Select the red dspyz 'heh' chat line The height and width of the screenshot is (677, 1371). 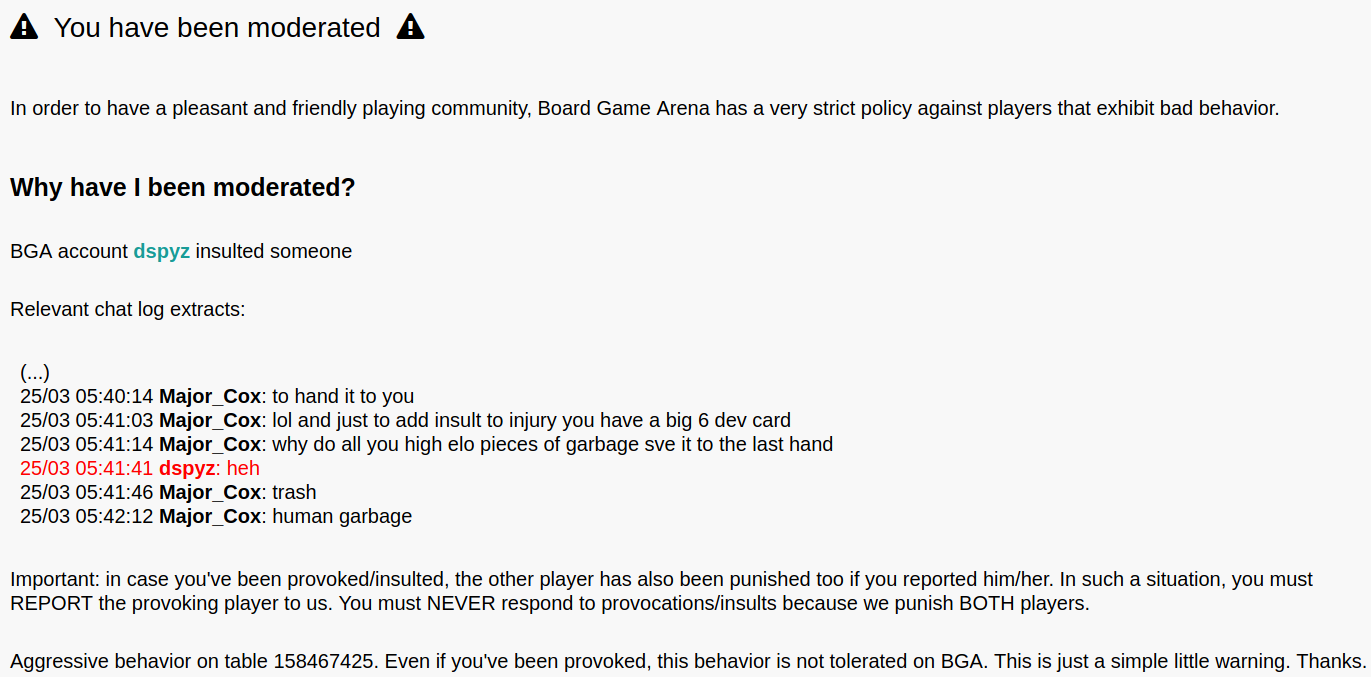coord(140,468)
